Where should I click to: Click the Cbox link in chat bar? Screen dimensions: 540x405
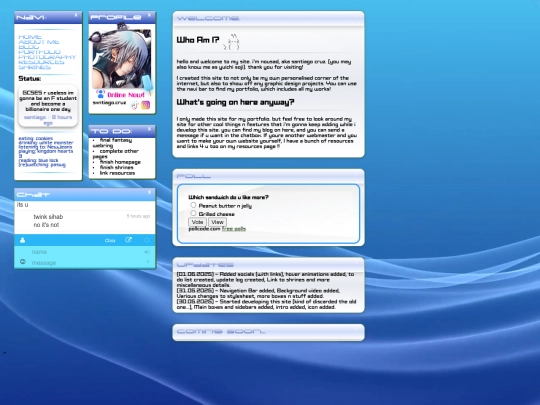point(110,240)
